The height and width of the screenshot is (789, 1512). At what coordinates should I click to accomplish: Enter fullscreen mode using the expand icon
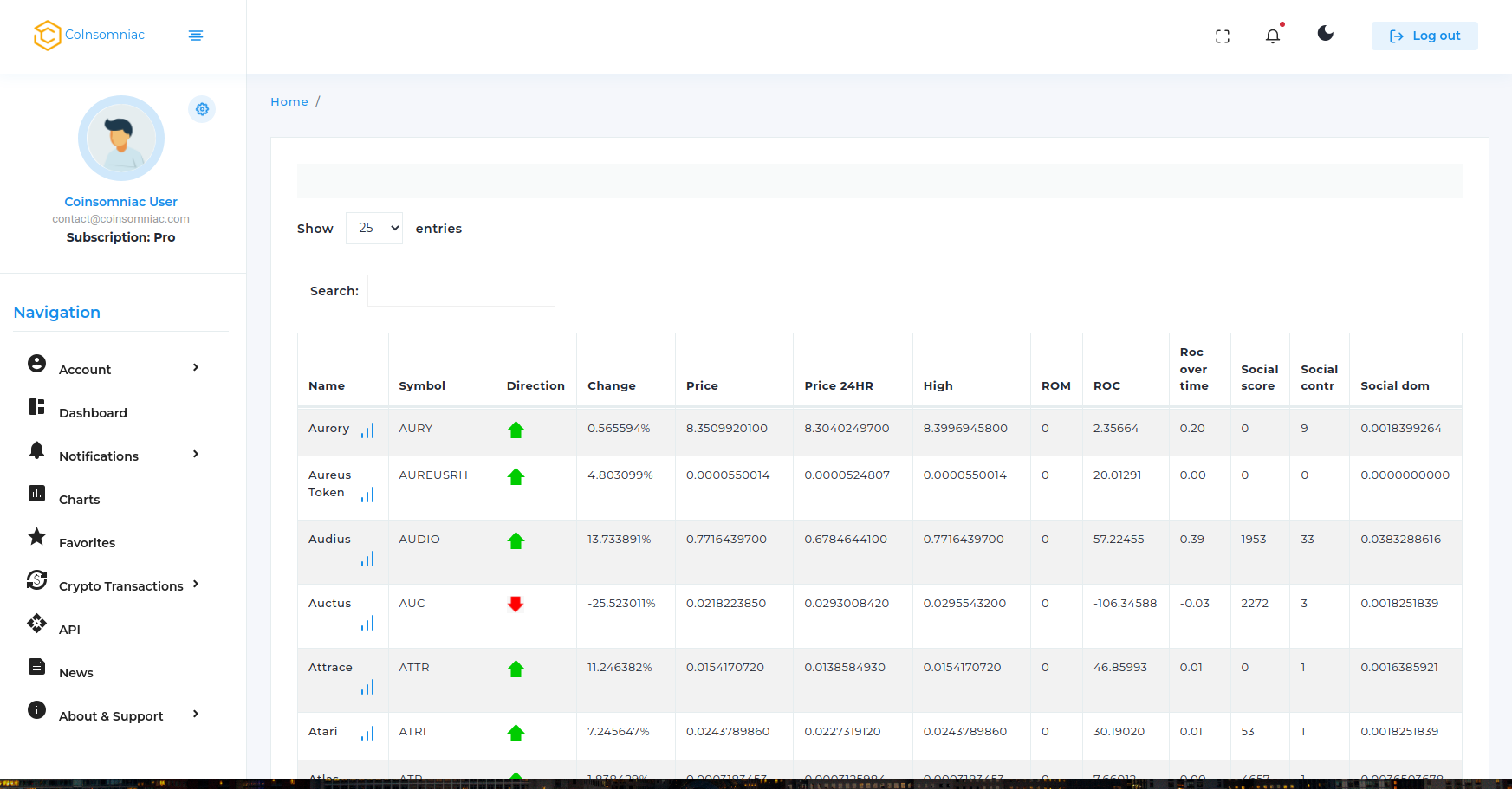pyautogui.click(x=1223, y=36)
